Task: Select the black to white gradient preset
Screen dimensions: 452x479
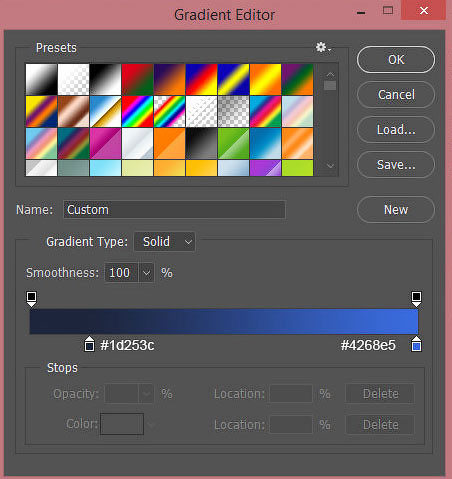Action: tap(105, 79)
